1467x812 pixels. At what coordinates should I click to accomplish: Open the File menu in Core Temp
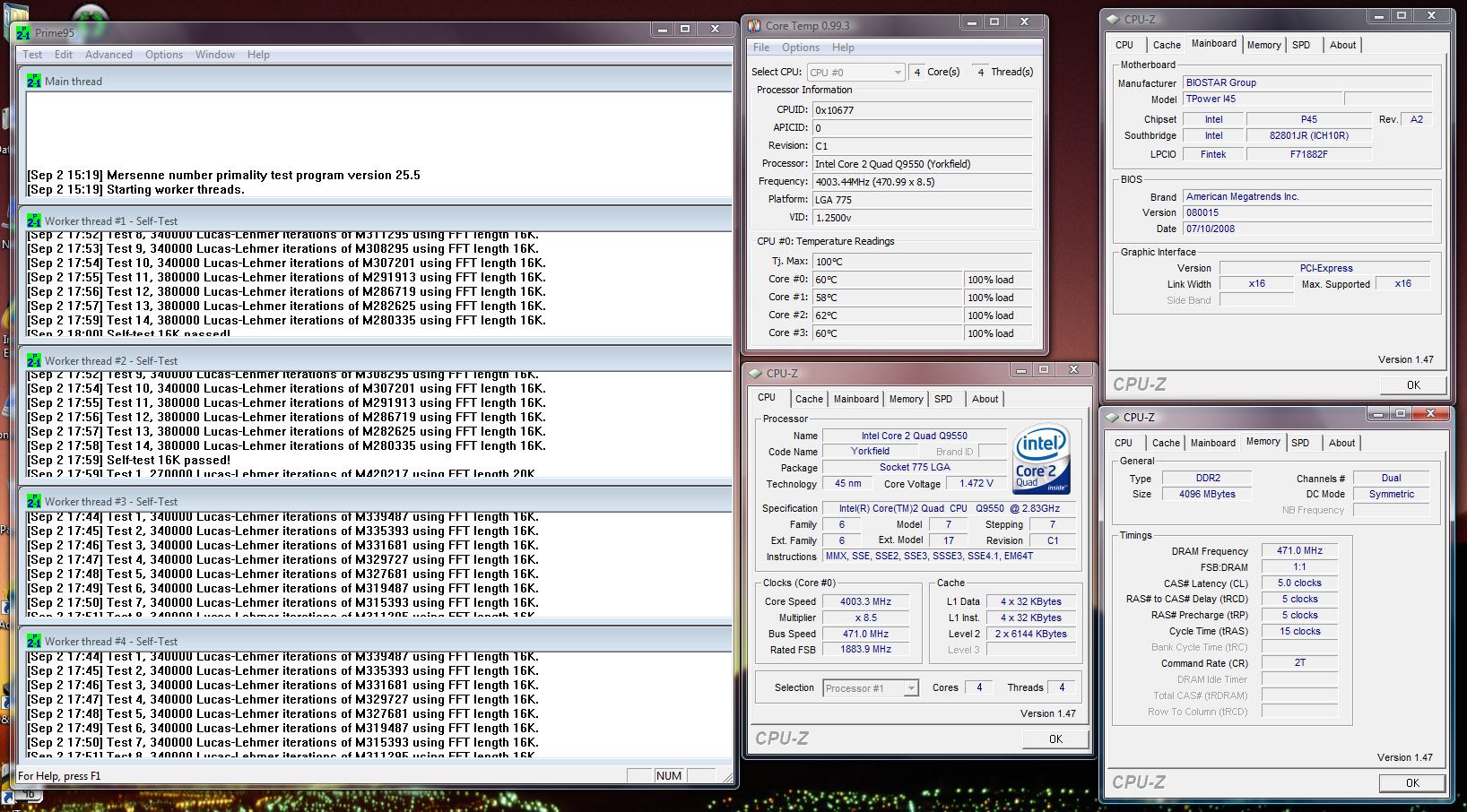point(761,48)
